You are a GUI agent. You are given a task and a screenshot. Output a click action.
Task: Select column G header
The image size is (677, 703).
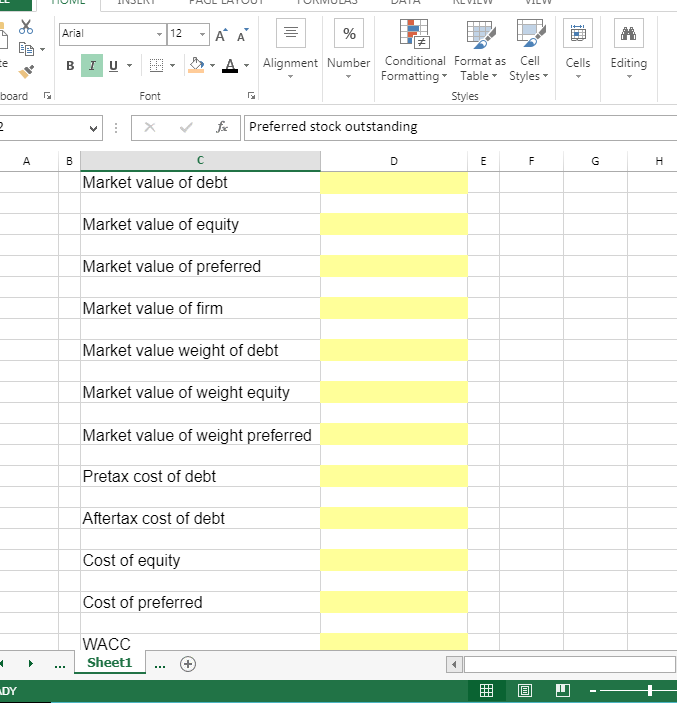pyautogui.click(x=595, y=161)
